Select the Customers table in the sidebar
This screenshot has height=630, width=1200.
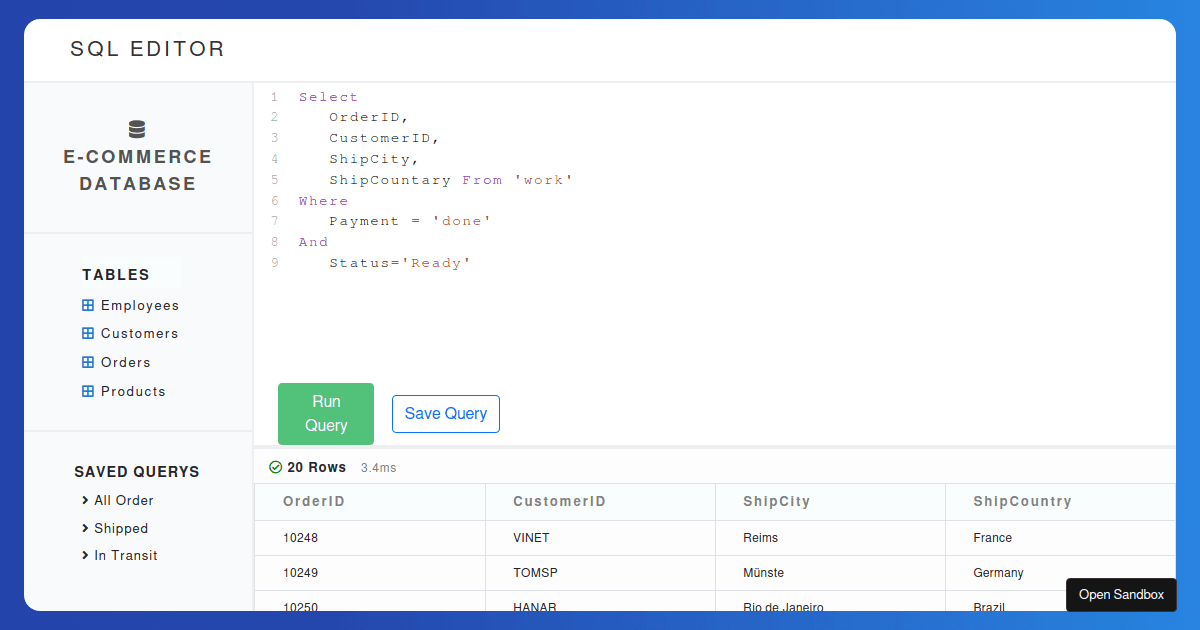pyautogui.click(x=139, y=333)
